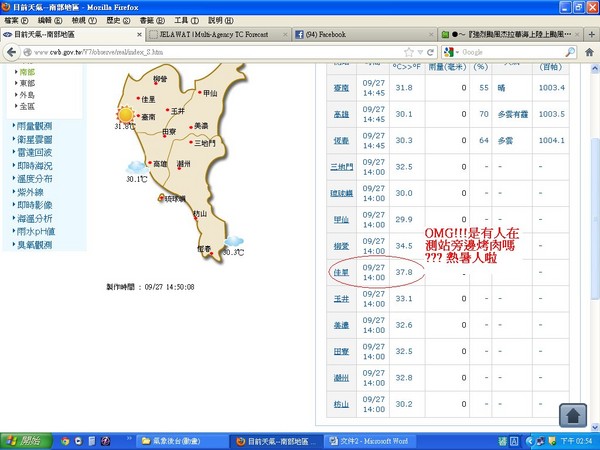Open the 佳里 station link in the table
The height and width of the screenshot is (450, 600).
pos(341,270)
